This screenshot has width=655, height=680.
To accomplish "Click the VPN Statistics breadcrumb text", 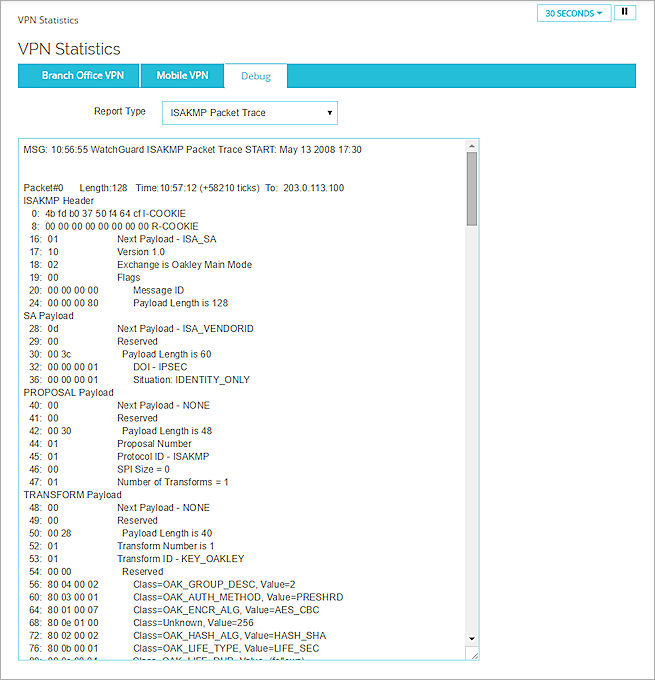I will [48, 20].
